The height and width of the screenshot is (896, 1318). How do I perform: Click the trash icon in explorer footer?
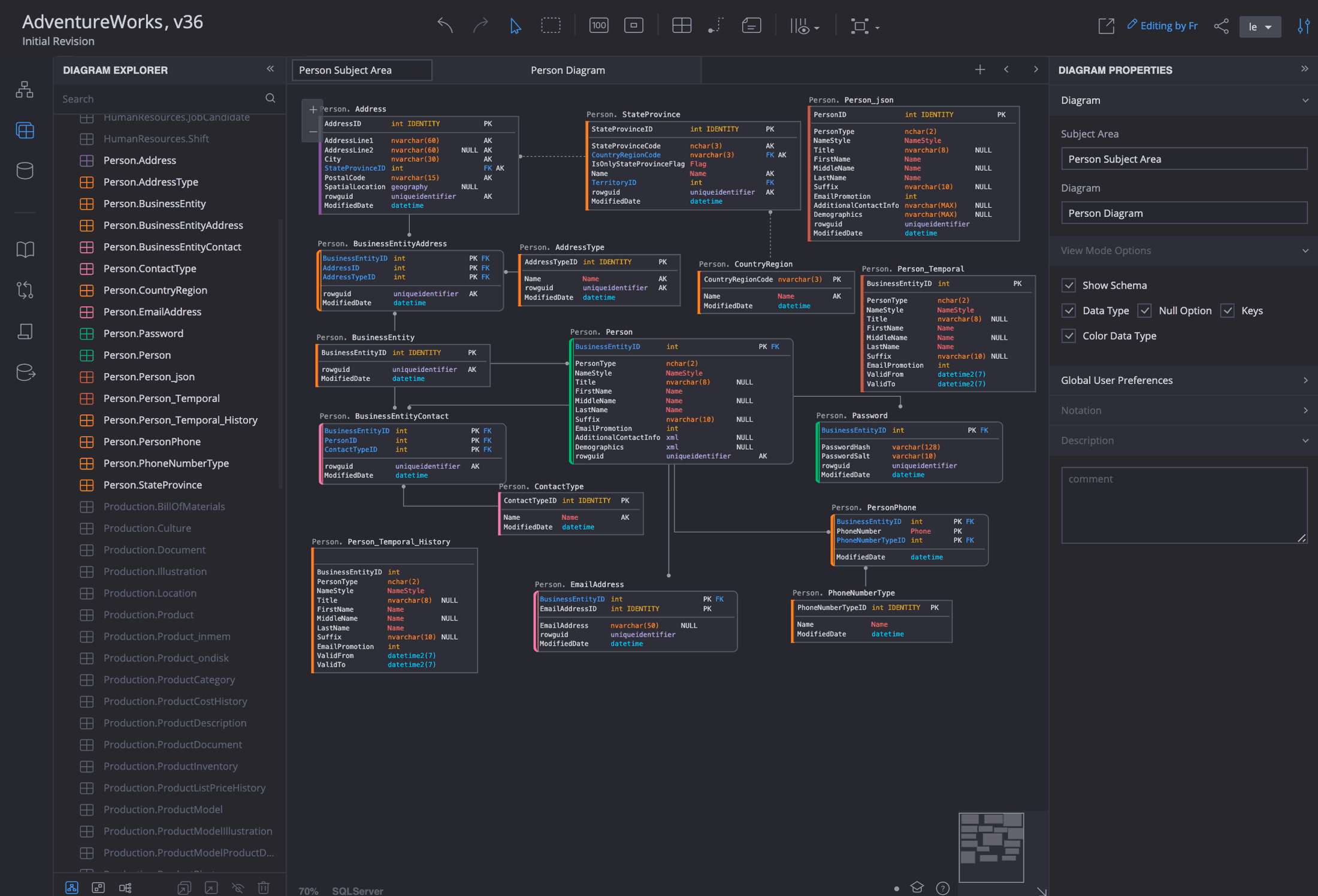click(x=264, y=888)
